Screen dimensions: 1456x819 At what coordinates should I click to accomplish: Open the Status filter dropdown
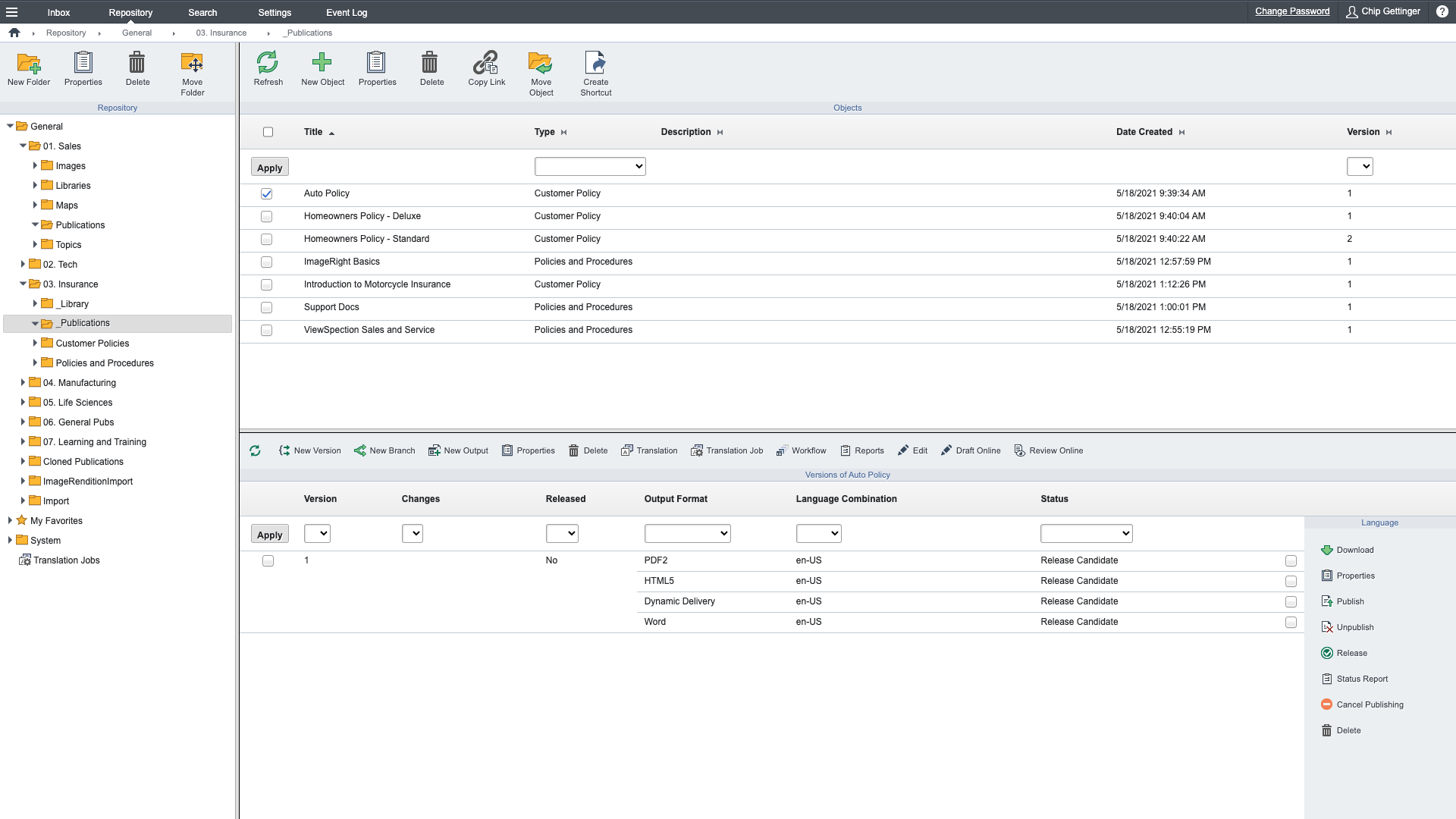[x=1086, y=534]
